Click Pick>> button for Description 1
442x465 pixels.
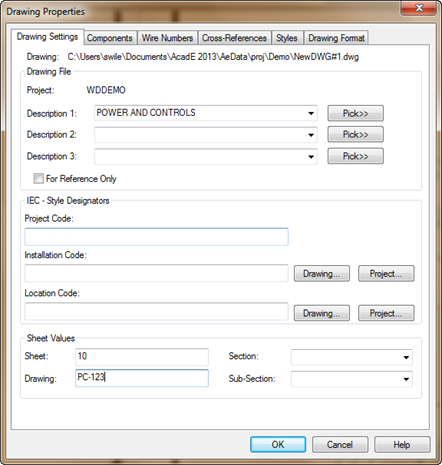(355, 113)
